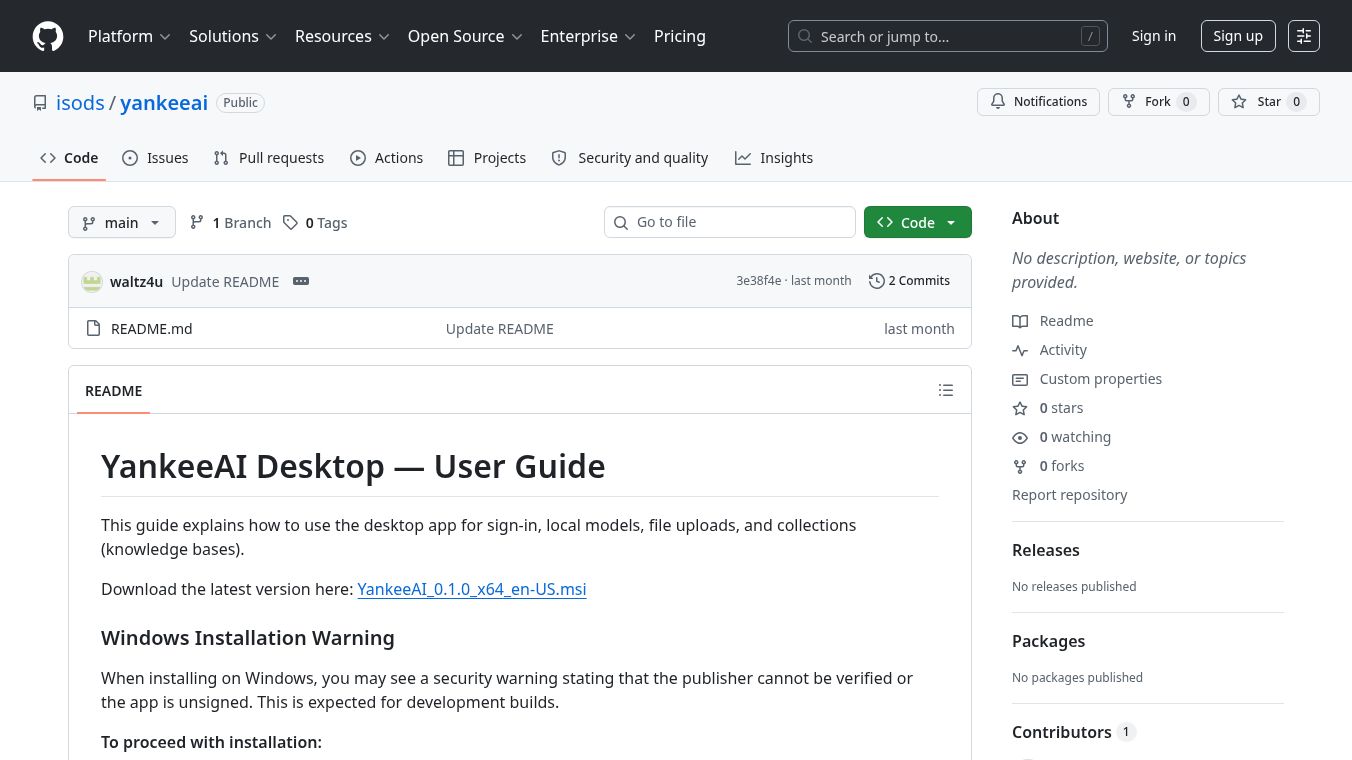
Task: Switch to the Pull requests tab
Action: (x=269, y=158)
